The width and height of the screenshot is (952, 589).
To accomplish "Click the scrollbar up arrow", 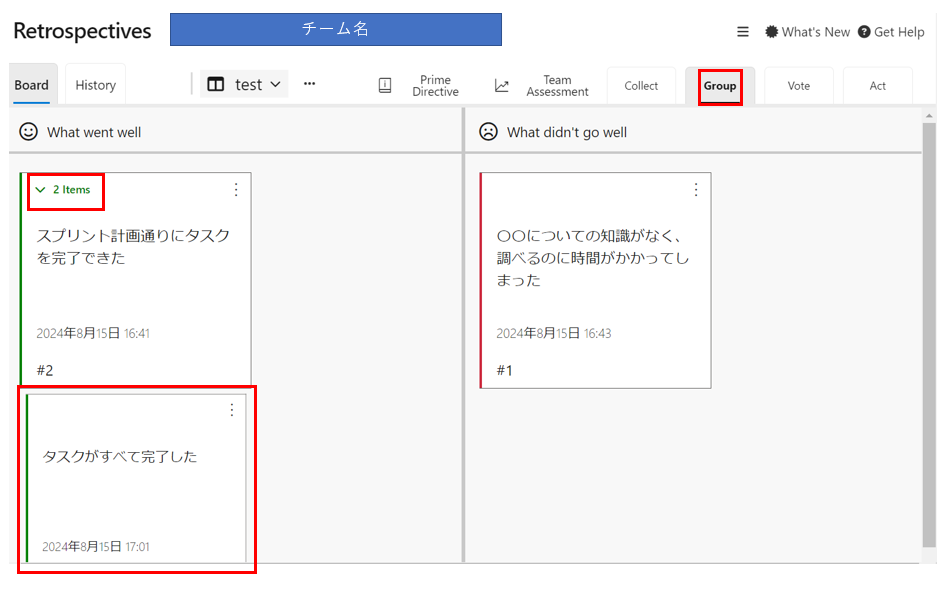I will [x=929, y=115].
